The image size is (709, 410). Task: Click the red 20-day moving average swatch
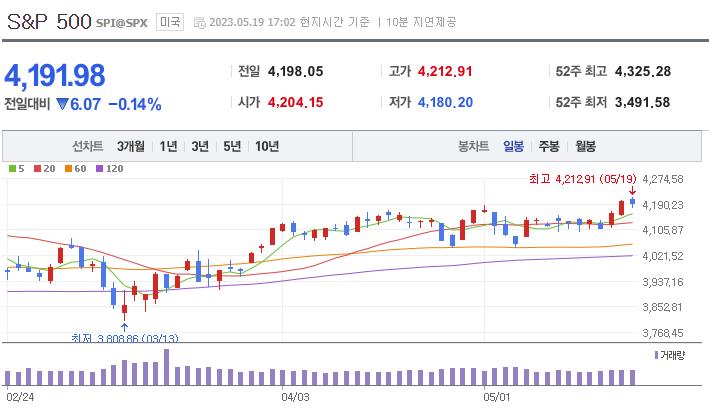coord(38,169)
